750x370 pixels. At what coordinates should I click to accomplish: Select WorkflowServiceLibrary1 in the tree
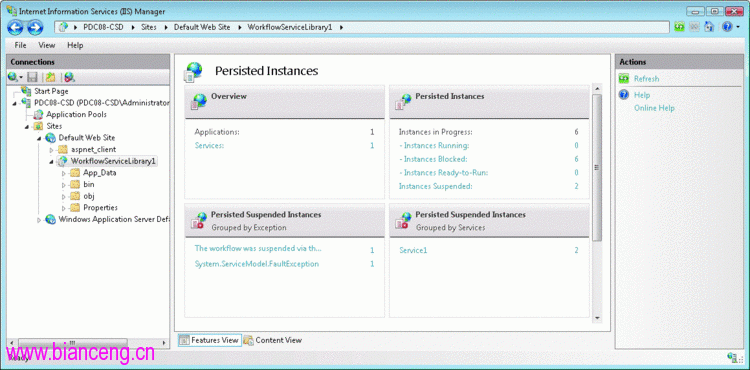coord(113,162)
